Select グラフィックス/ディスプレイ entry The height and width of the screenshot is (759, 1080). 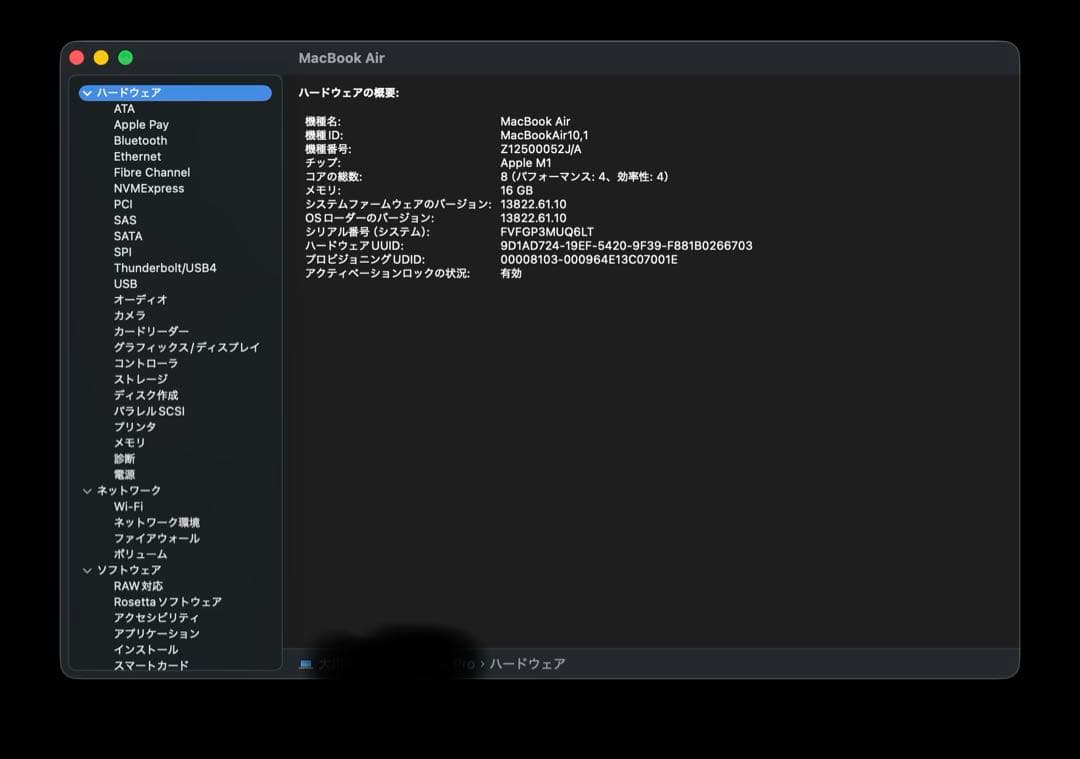(187, 347)
